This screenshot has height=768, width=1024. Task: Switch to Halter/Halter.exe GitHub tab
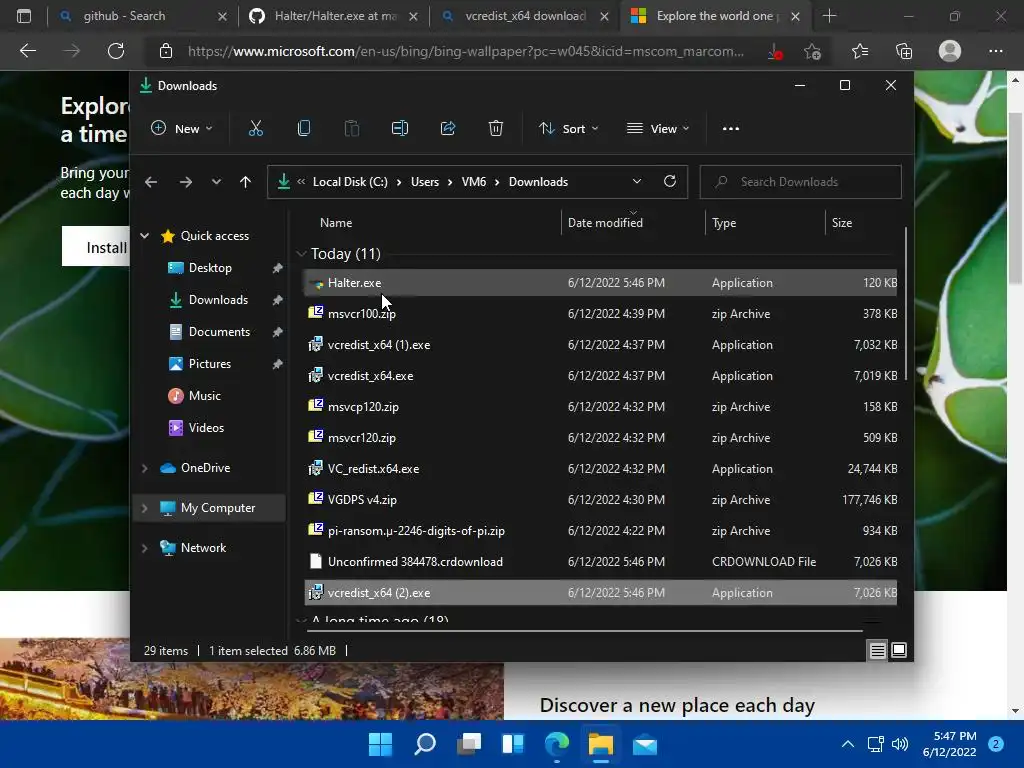tap(334, 16)
